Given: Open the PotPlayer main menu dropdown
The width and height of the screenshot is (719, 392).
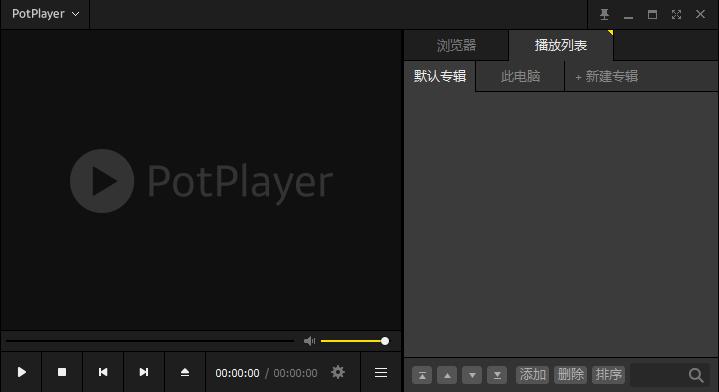Looking at the screenshot, I should click(x=45, y=14).
